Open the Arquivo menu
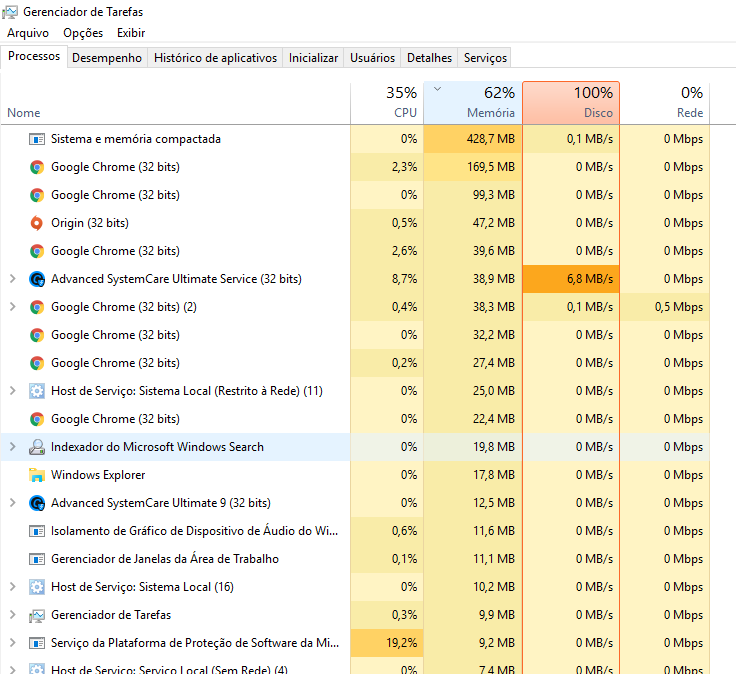The image size is (736, 674). click(x=28, y=33)
